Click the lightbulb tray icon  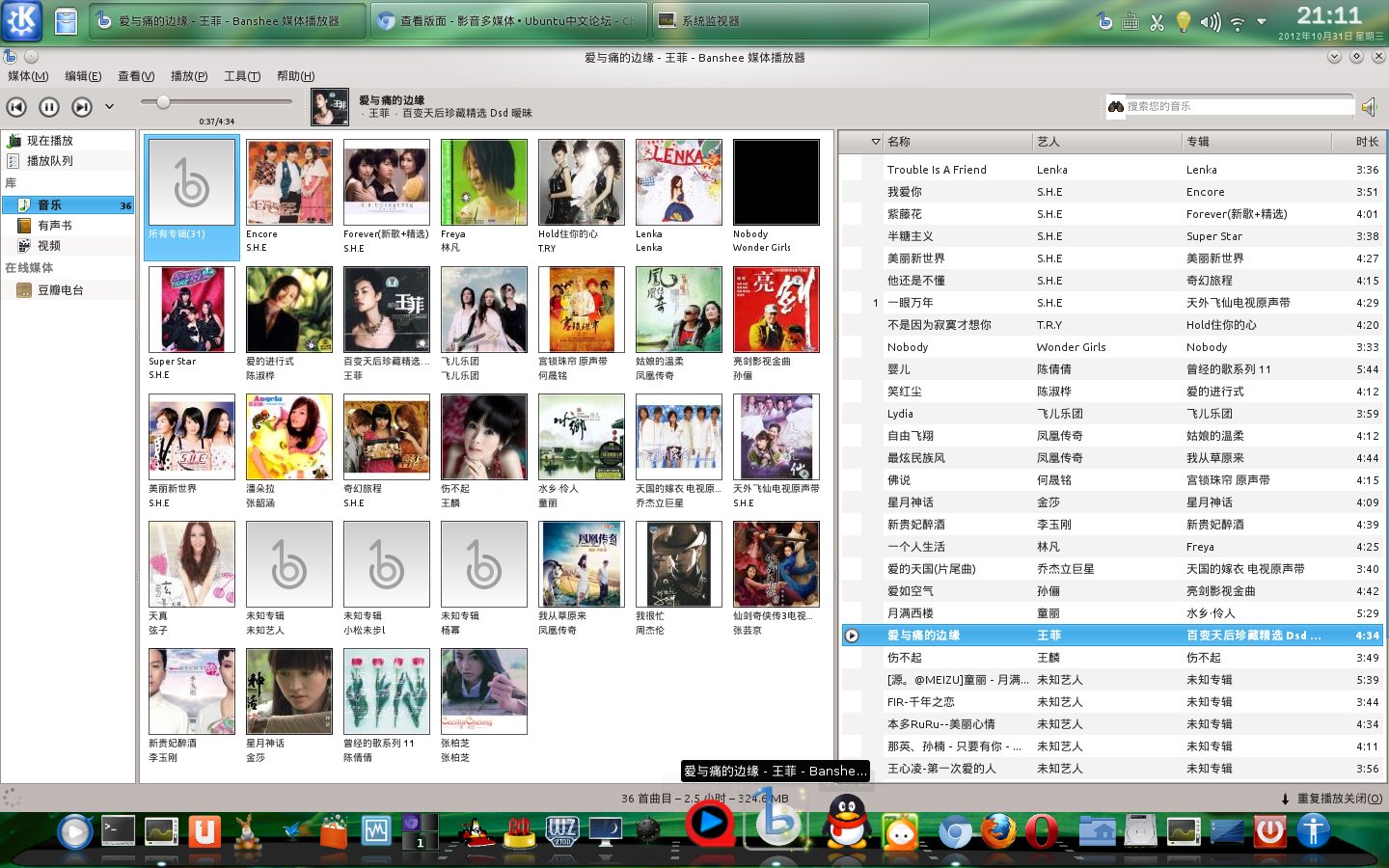(x=1183, y=21)
